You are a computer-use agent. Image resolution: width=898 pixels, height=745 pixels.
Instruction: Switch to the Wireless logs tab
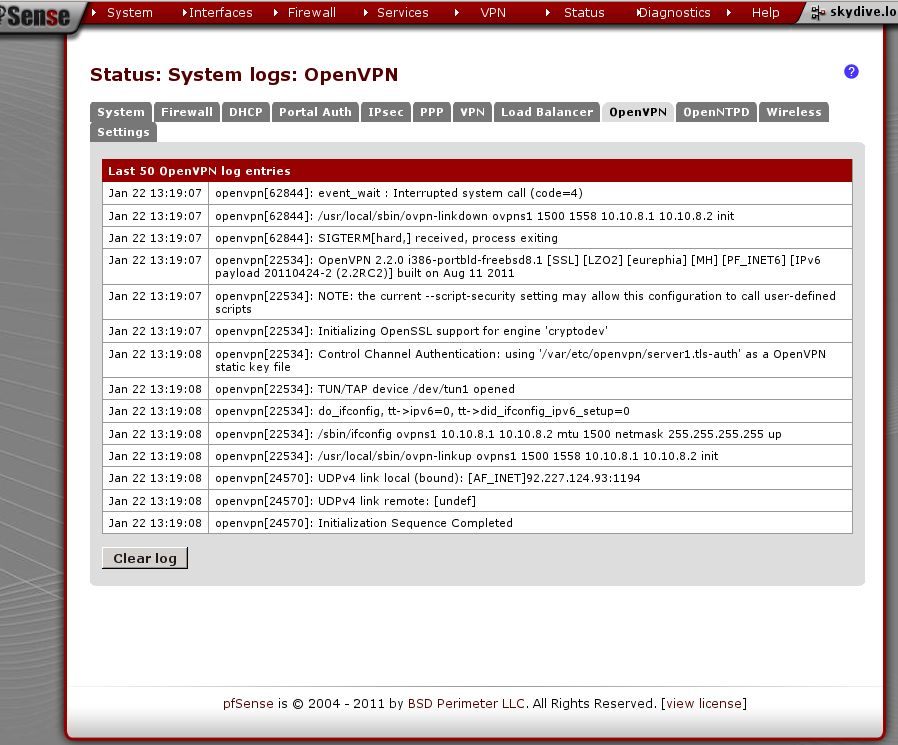point(794,112)
